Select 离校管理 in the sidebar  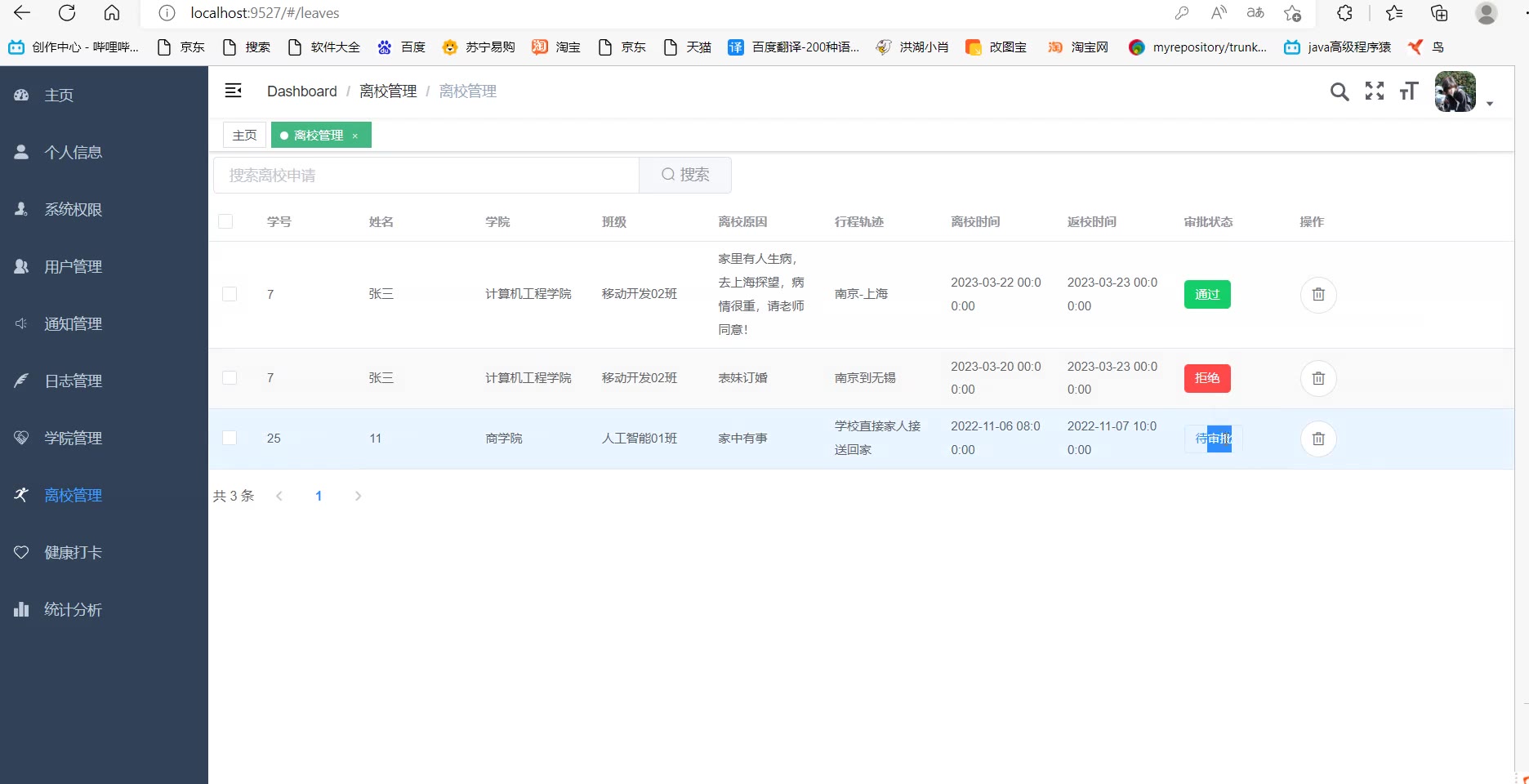(x=104, y=495)
